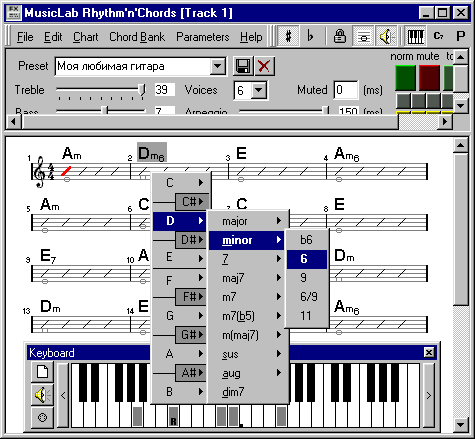
Task: Select the dim7 chord type
Action: pyautogui.click(x=247, y=392)
